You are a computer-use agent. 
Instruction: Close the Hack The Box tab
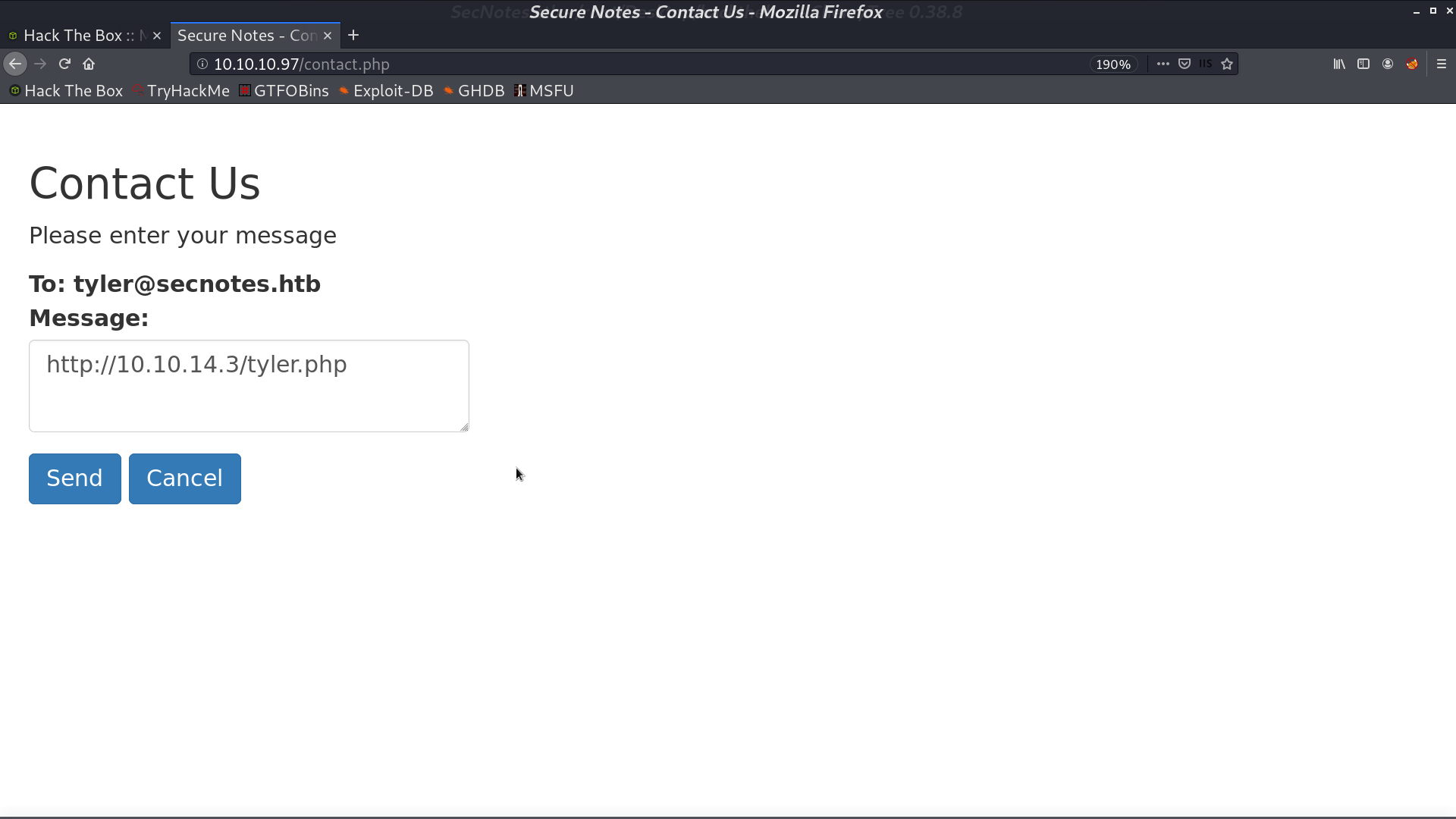click(x=157, y=36)
